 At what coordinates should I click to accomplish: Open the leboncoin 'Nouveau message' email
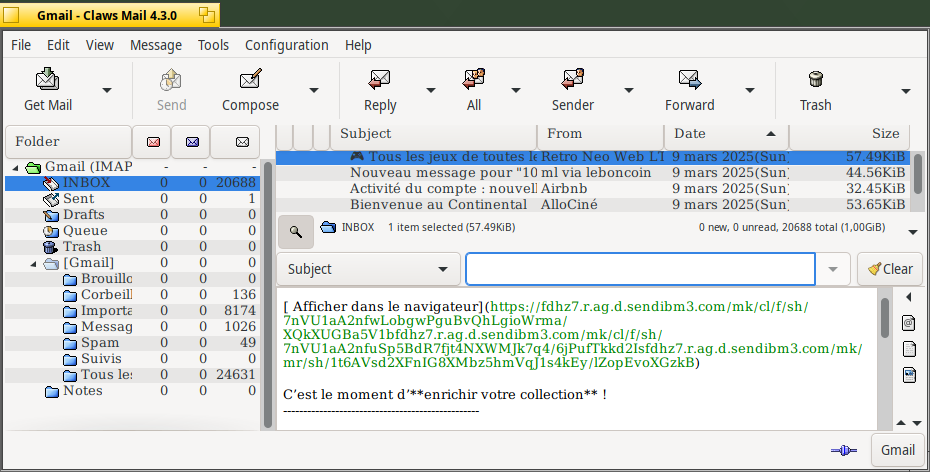click(x=593, y=173)
